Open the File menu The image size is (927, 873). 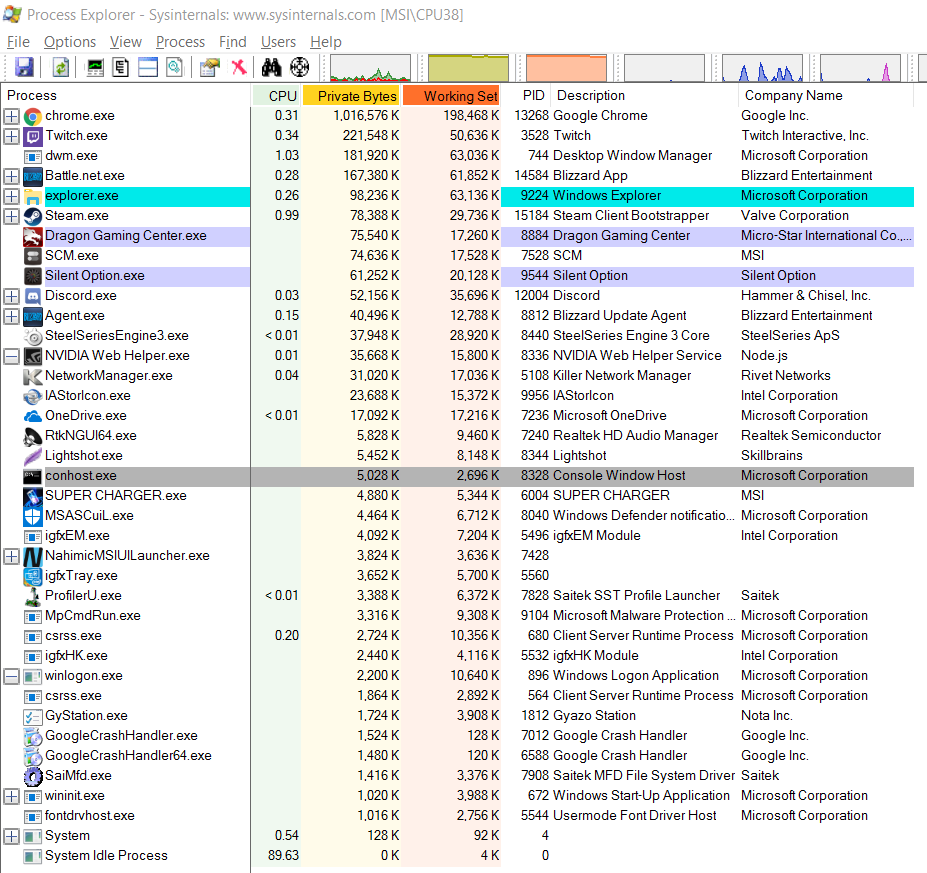[x=18, y=42]
